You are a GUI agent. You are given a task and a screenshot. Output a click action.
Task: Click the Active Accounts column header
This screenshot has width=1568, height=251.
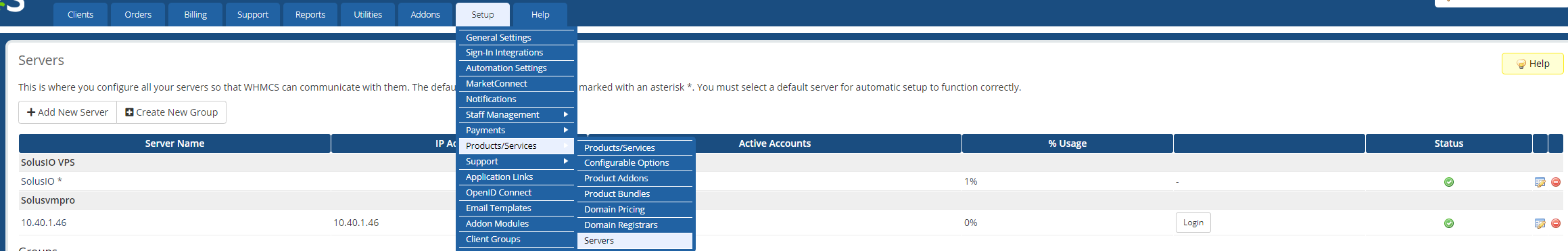tap(774, 143)
